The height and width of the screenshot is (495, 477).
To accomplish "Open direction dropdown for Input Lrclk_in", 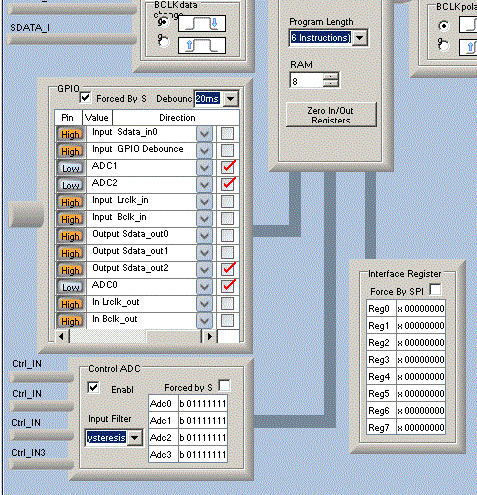I will click(x=204, y=202).
